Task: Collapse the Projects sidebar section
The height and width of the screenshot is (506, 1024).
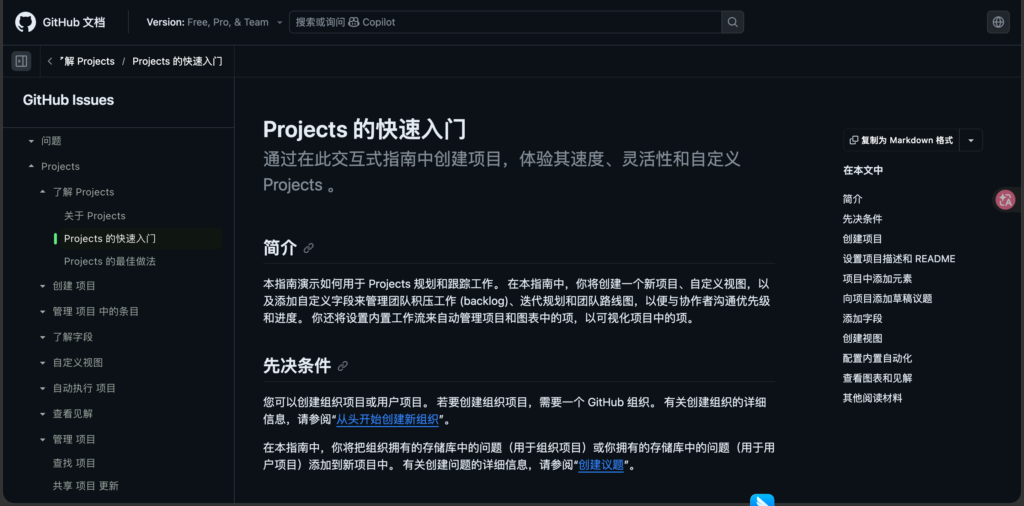Action: (31, 166)
